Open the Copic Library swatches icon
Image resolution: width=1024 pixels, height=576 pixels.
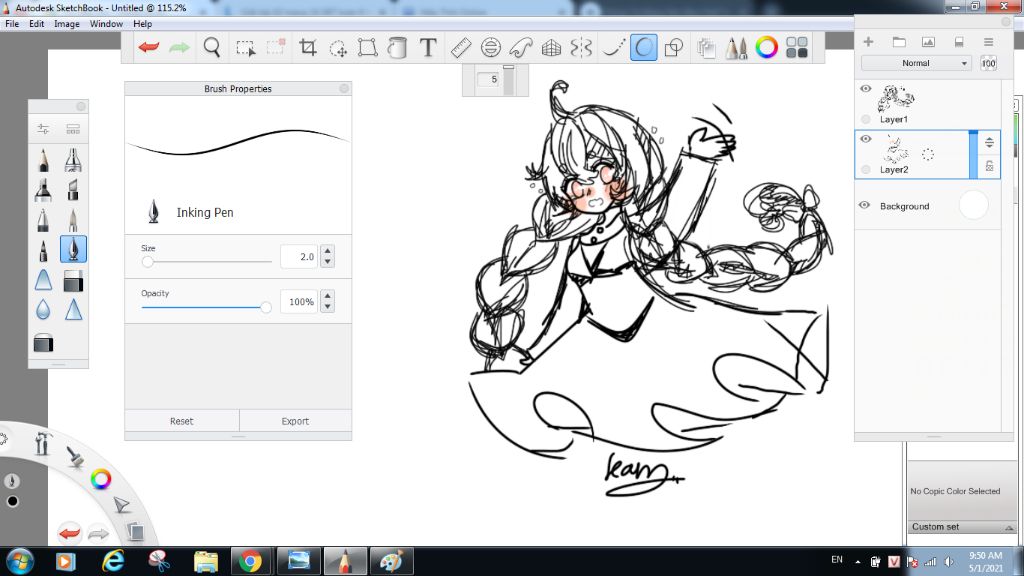[x=797, y=47]
